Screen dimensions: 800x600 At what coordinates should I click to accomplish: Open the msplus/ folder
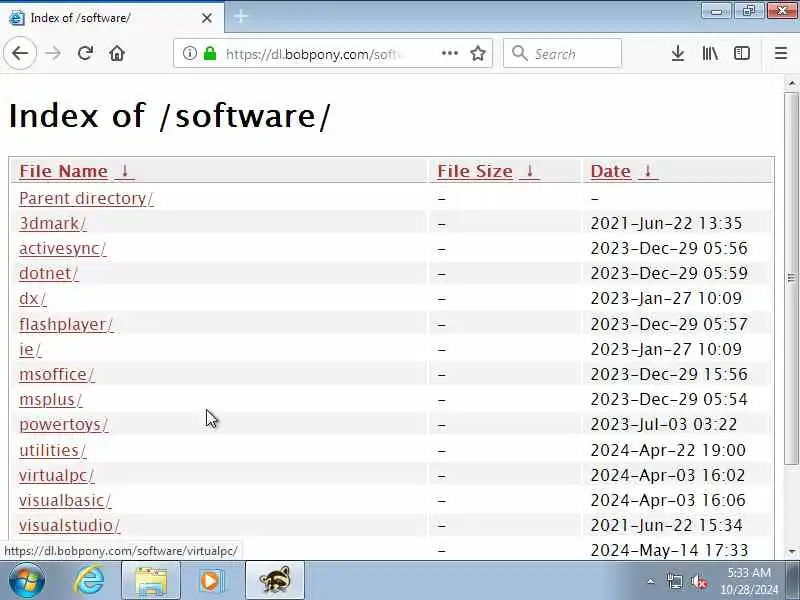click(51, 399)
